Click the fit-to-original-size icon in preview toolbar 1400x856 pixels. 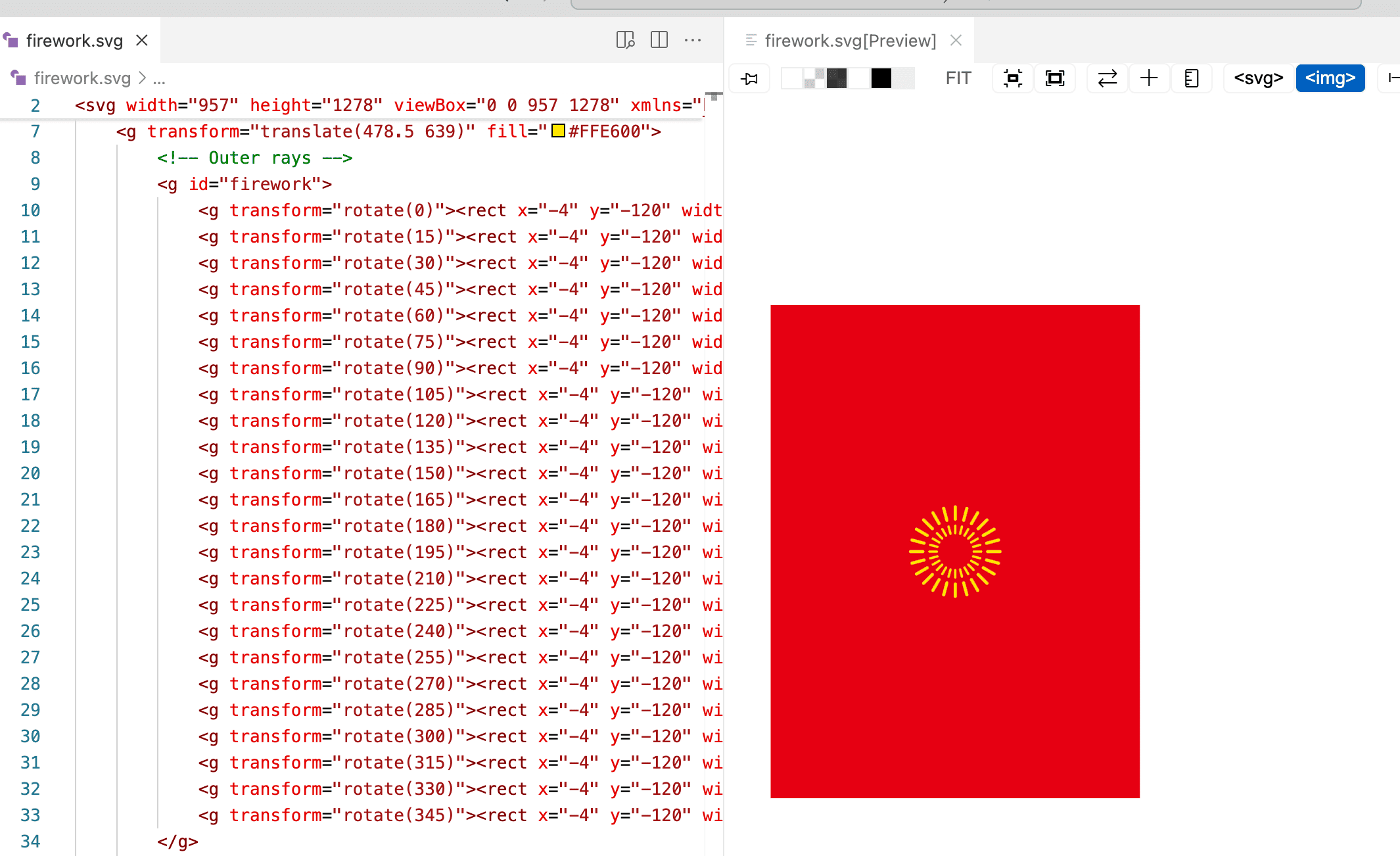1013,79
